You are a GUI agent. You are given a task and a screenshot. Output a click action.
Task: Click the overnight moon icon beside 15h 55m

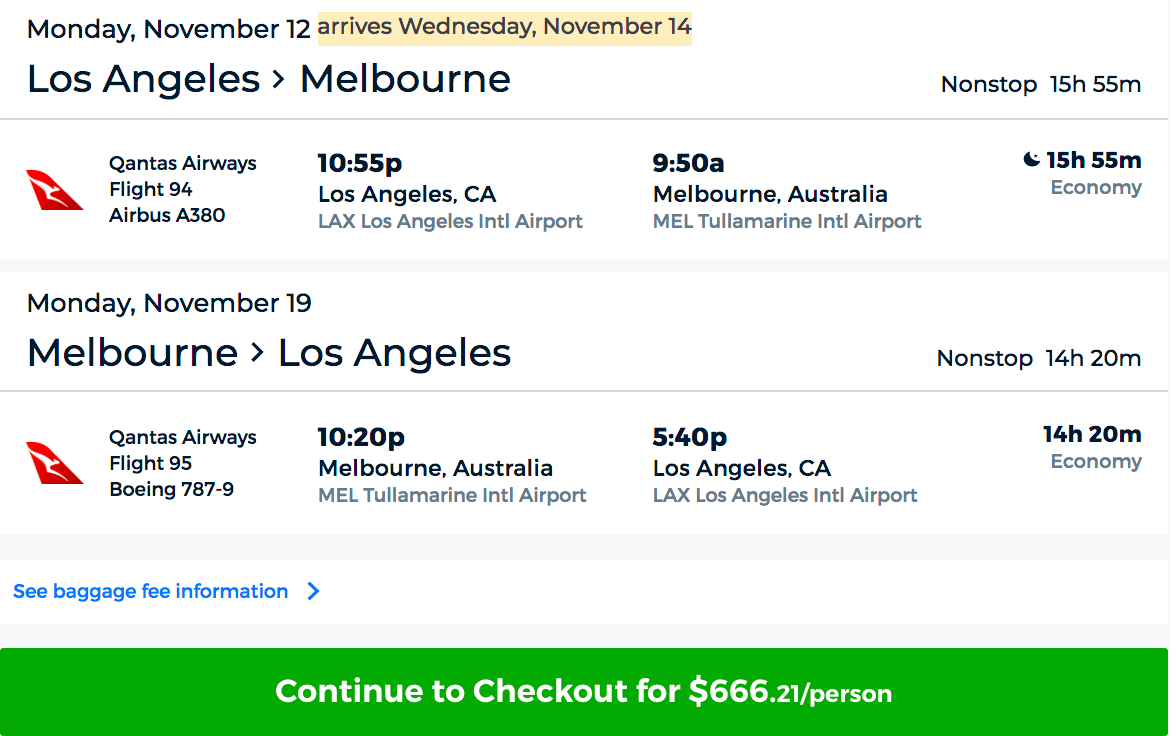[1031, 160]
